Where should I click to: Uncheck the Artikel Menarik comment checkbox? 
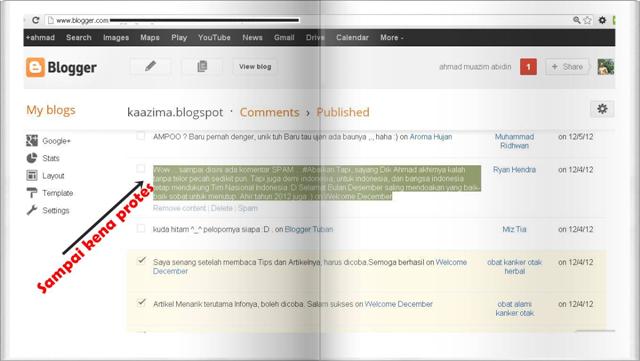pyautogui.click(x=141, y=302)
